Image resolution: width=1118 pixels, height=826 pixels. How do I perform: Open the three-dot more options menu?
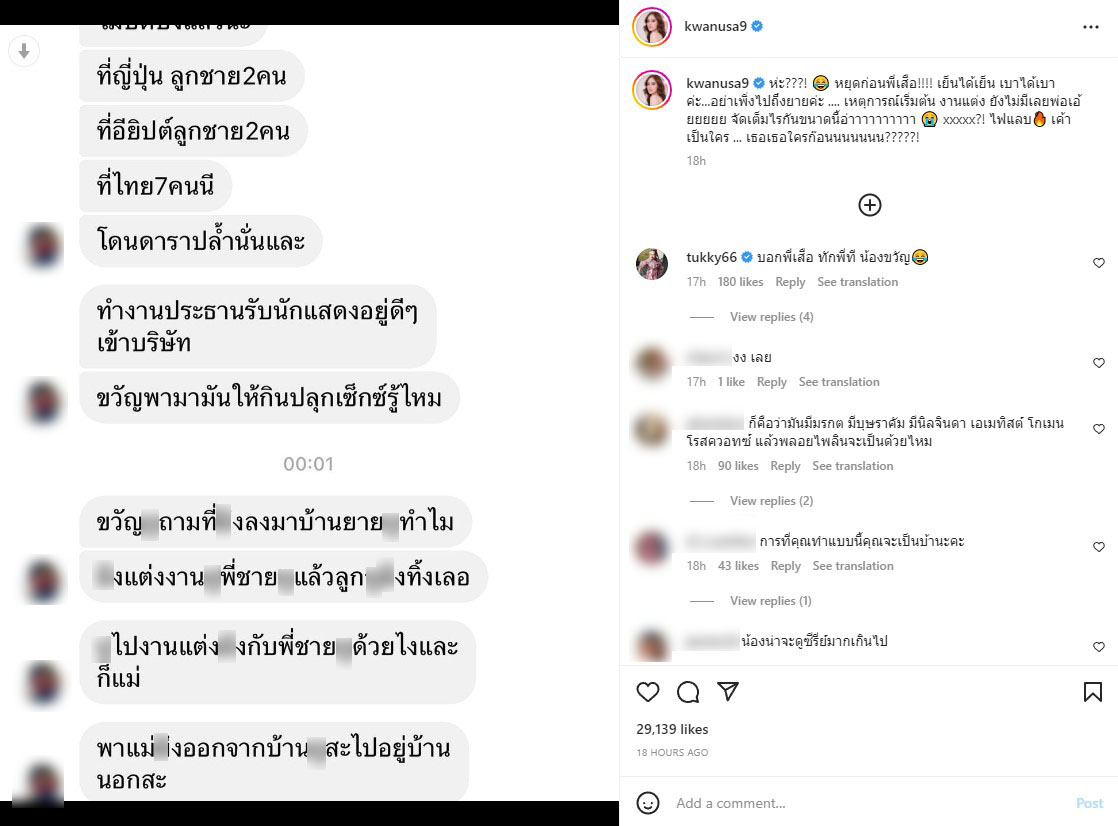pos(1091,27)
